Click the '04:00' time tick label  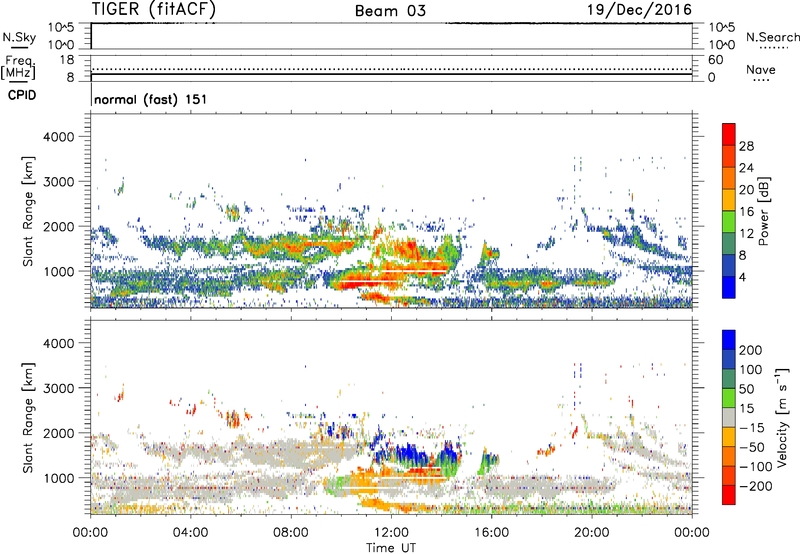click(190, 533)
